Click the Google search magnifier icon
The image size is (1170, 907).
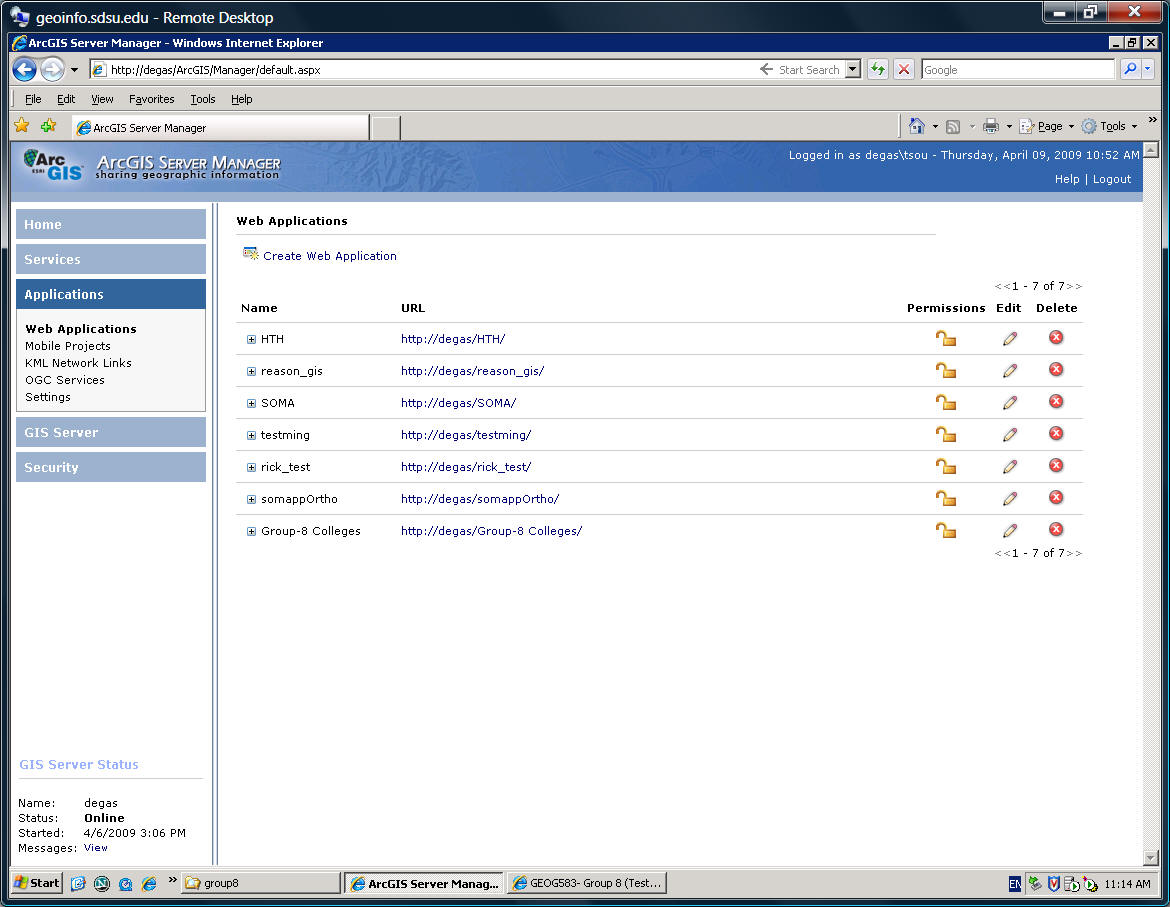[x=1130, y=69]
